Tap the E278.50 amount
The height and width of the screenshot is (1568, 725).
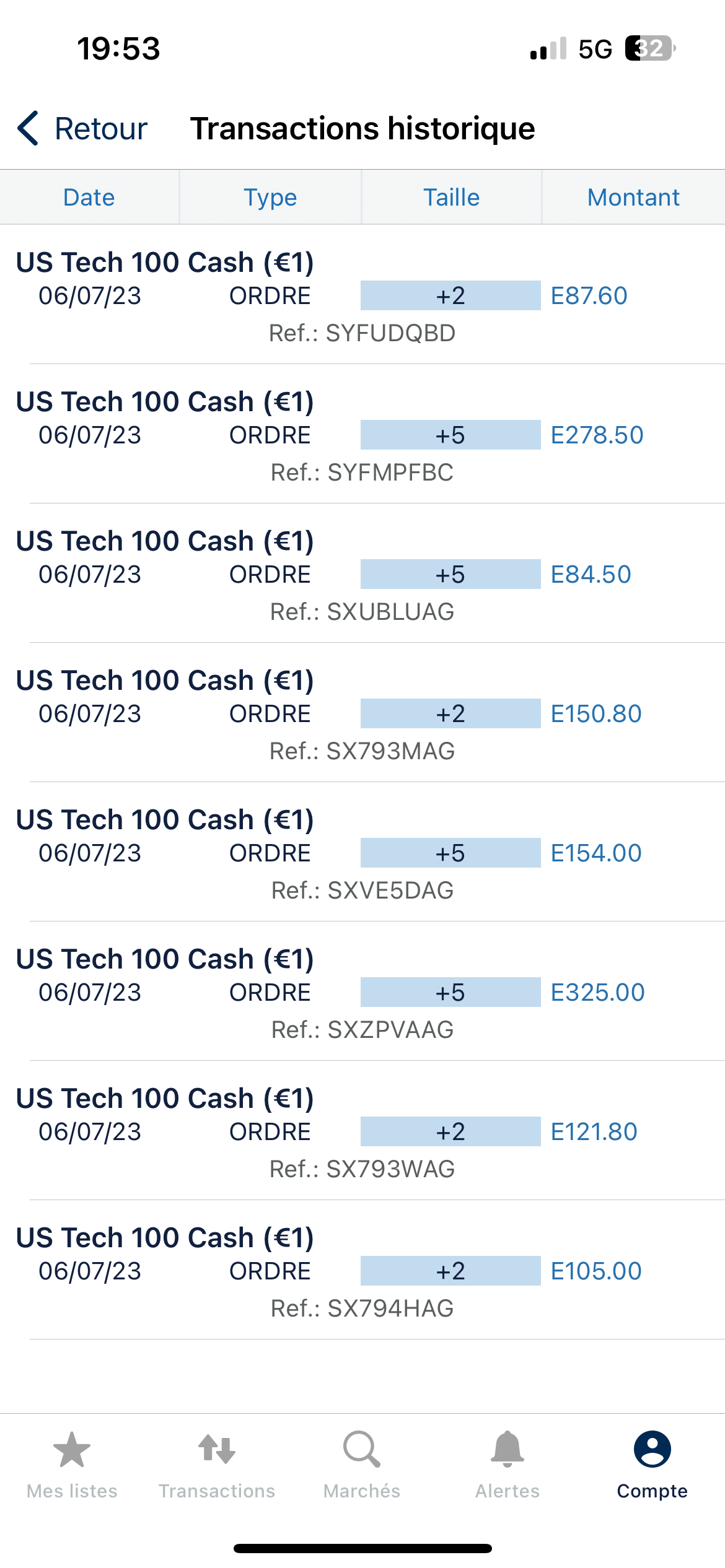(x=597, y=435)
